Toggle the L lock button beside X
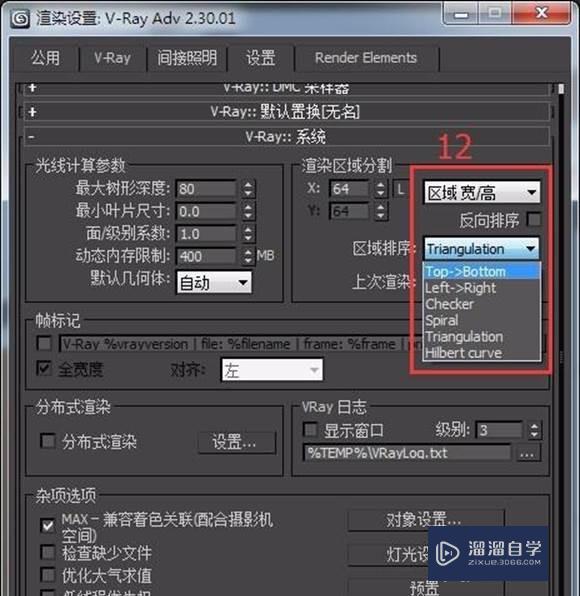Image resolution: width=580 pixels, height=596 pixels. pyautogui.click(x=400, y=189)
